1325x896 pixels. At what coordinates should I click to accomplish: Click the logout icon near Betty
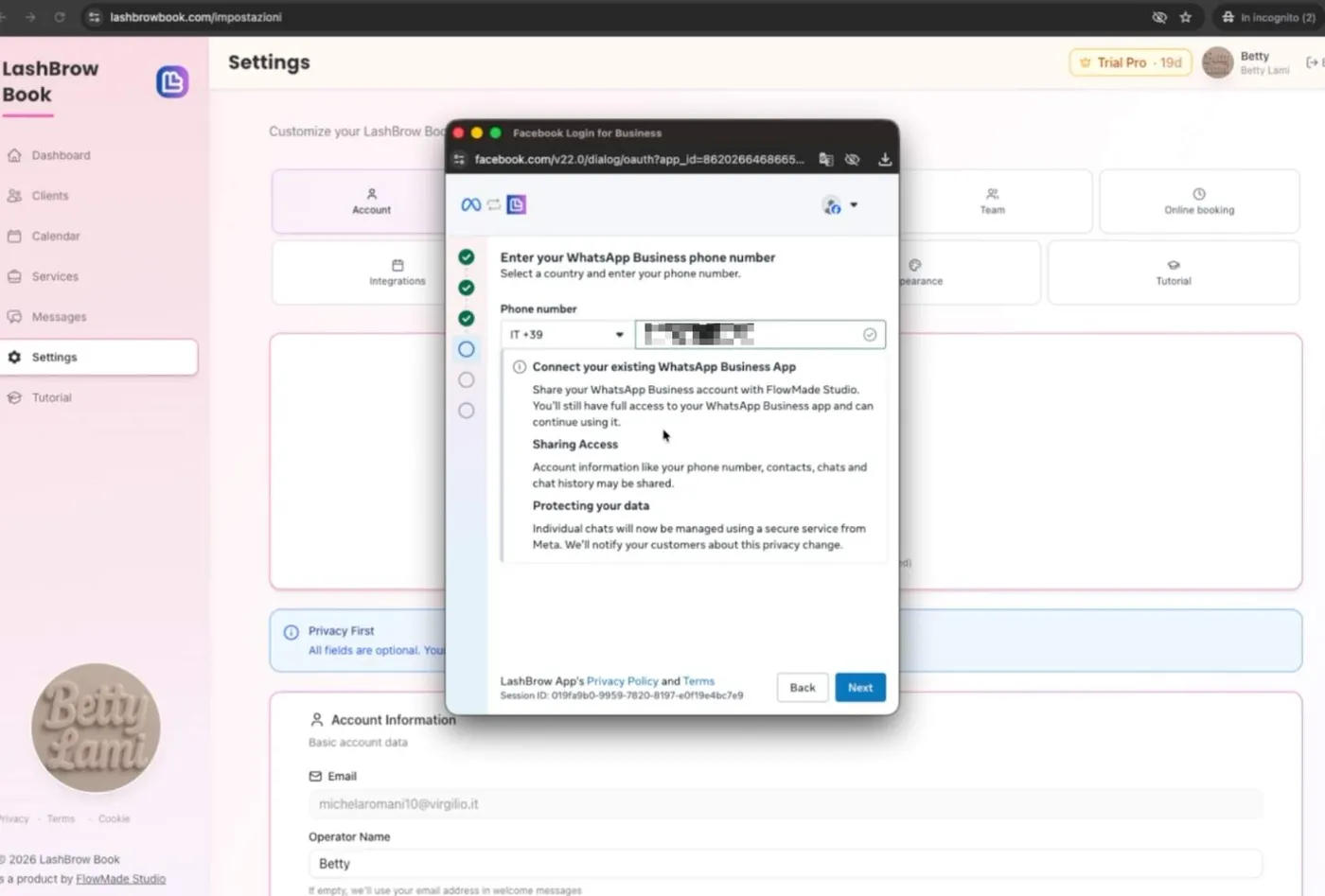[1312, 62]
